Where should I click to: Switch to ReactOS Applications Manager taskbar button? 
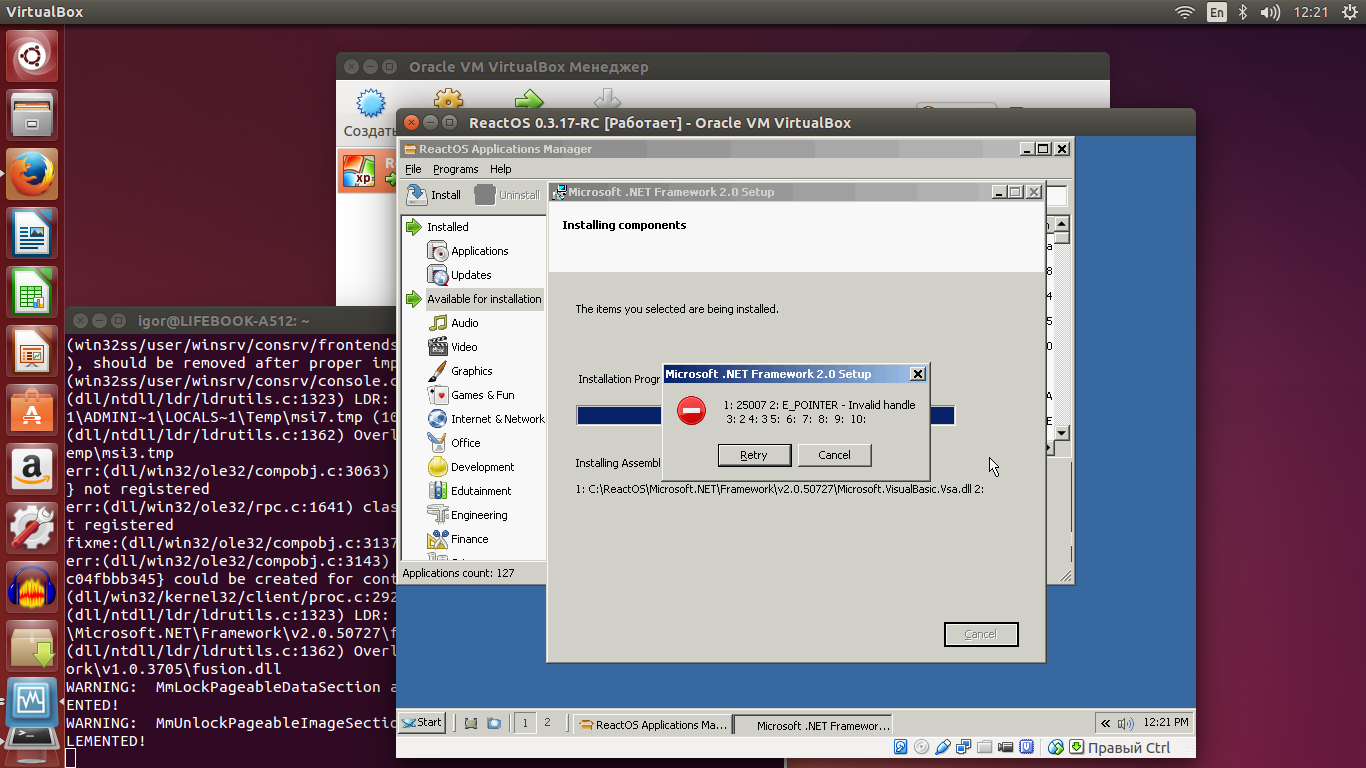(x=652, y=725)
